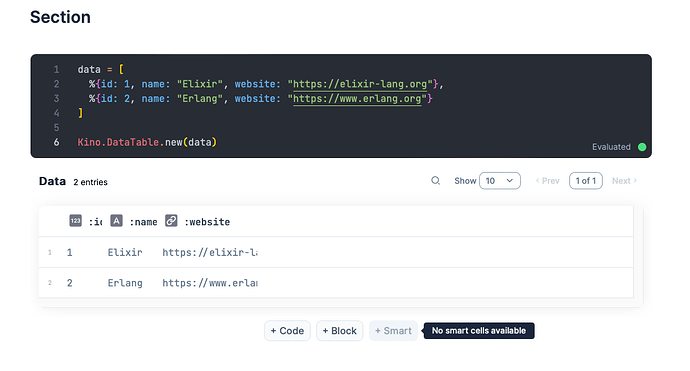
Task: Insert a new cell with + Block
Action: (339, 331)
